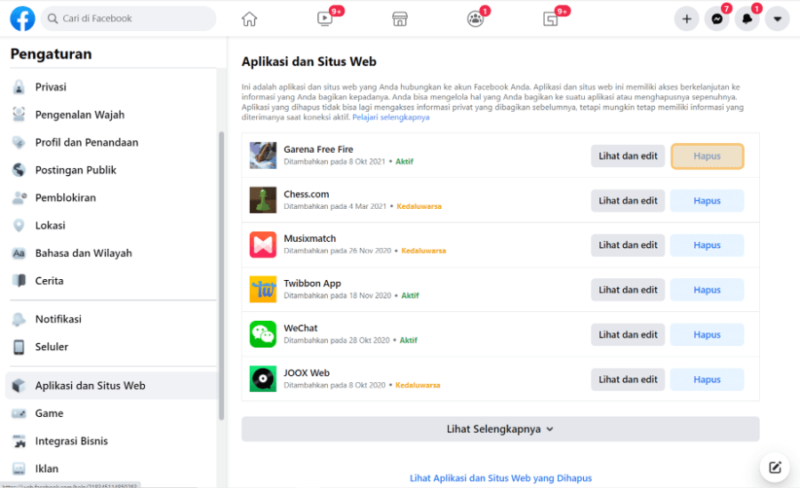Expand the list with Lihat Selengkapnya
Screen dimensions: 800x488
(500, 429)
